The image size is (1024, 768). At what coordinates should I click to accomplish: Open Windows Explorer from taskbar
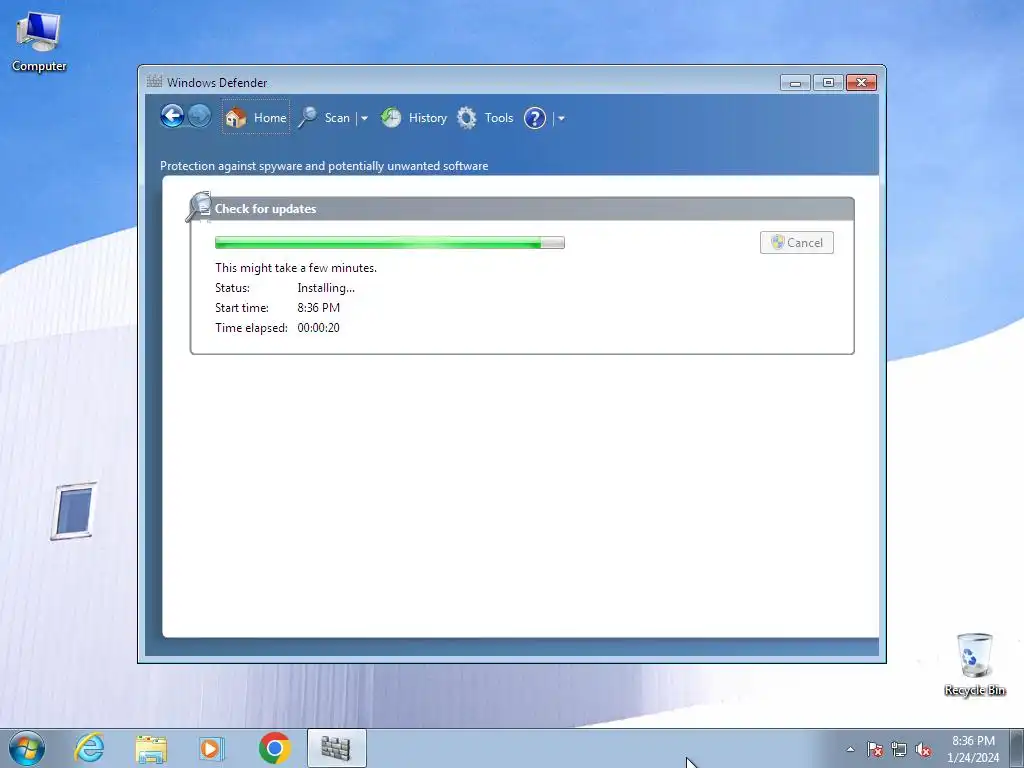tap(151, 749)
